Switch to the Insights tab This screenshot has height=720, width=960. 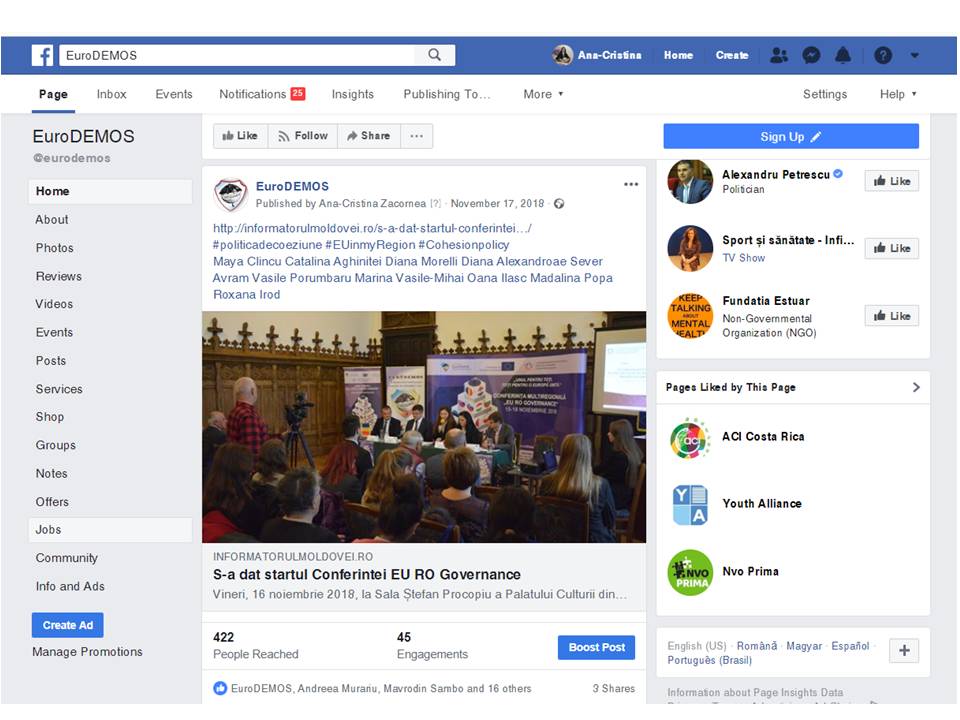[x=353, y=94]
